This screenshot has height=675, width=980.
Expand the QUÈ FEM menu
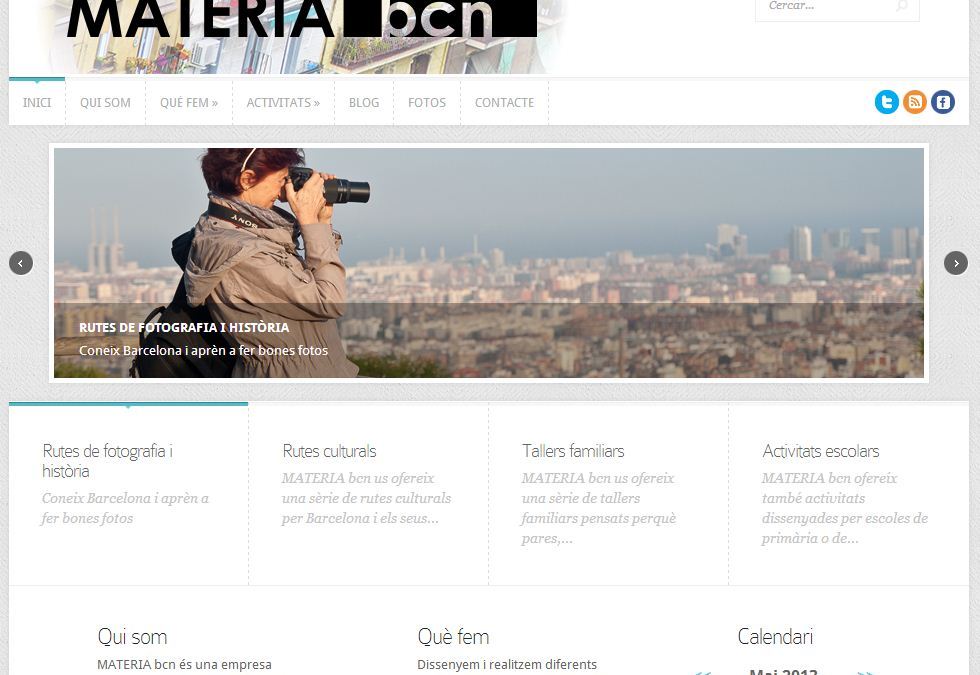pos(189,102)
